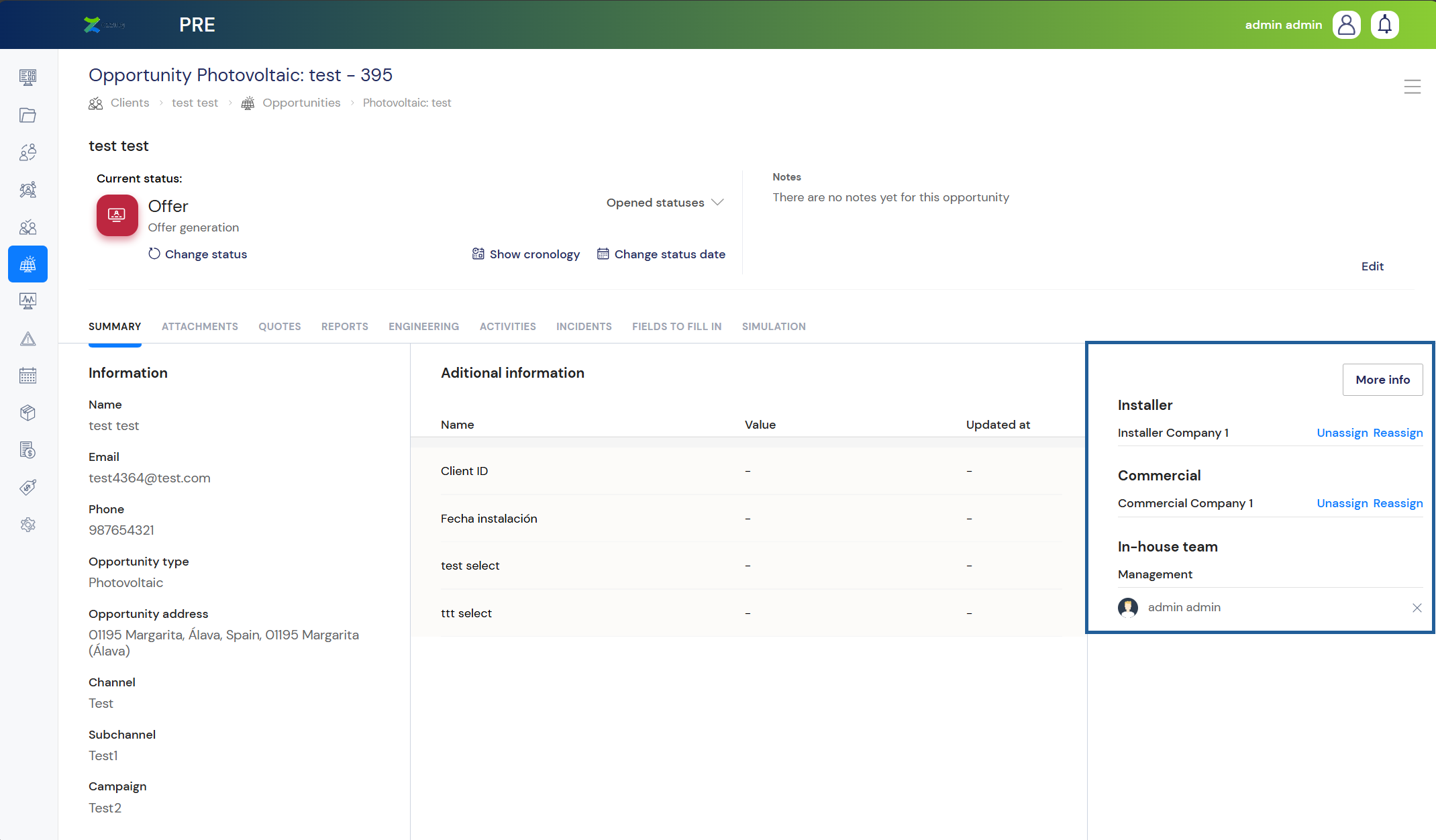
Task: Open the package box sidebar icon
Action: 28,413
